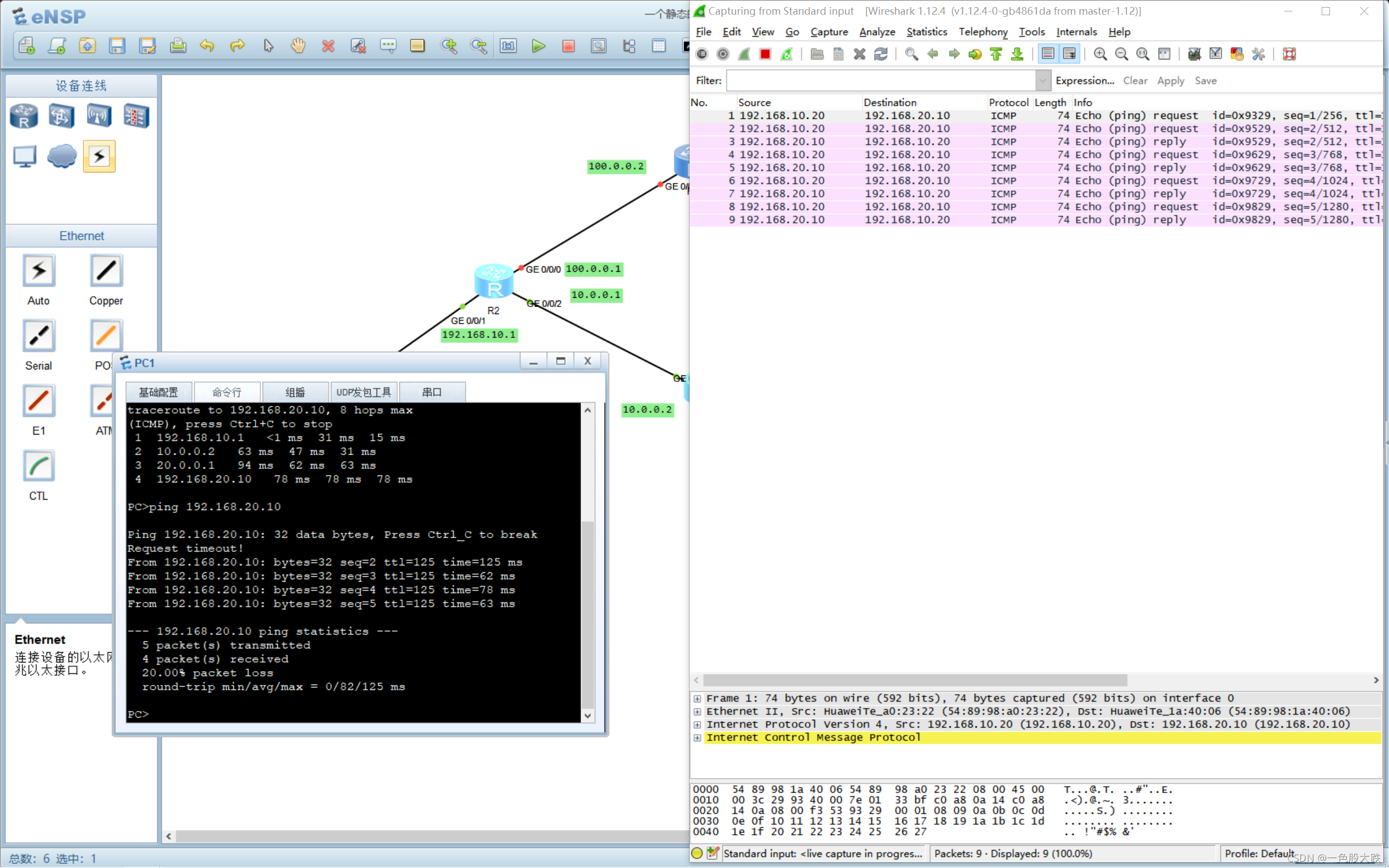Switch to 组播 tab in PC1
The height and width of the screenshot is (868, 1389).
click(295, 392)
